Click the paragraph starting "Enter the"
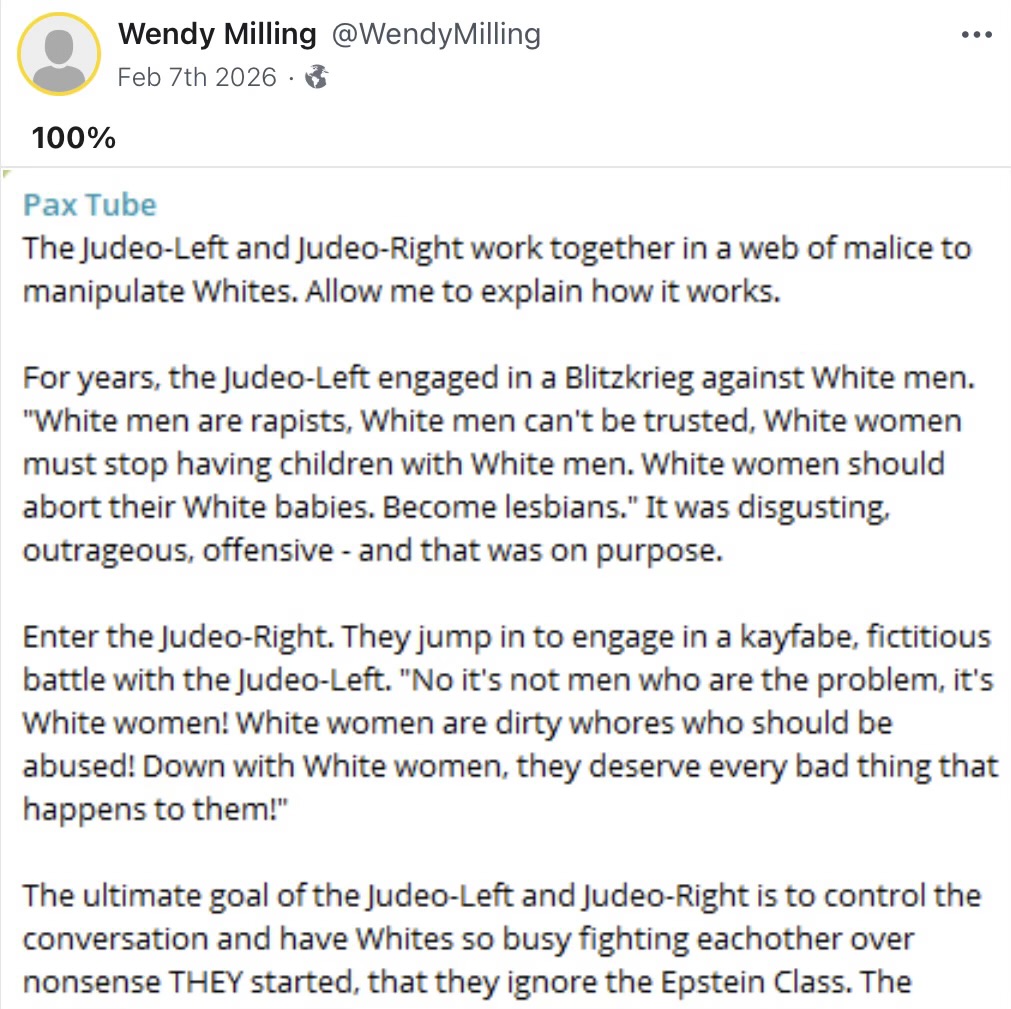This screenshot has height=1009, width=1011. [510, 722]
